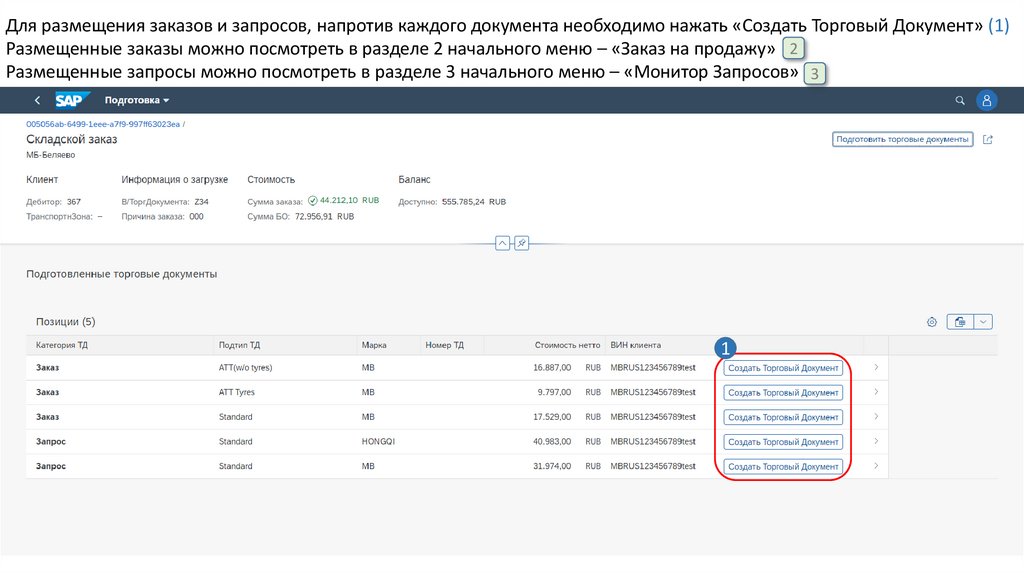Open details of the ATT Tyres row via chevron
Image resolution: width=1024 pixels, height=574 pixels.
tap(876, 392)
